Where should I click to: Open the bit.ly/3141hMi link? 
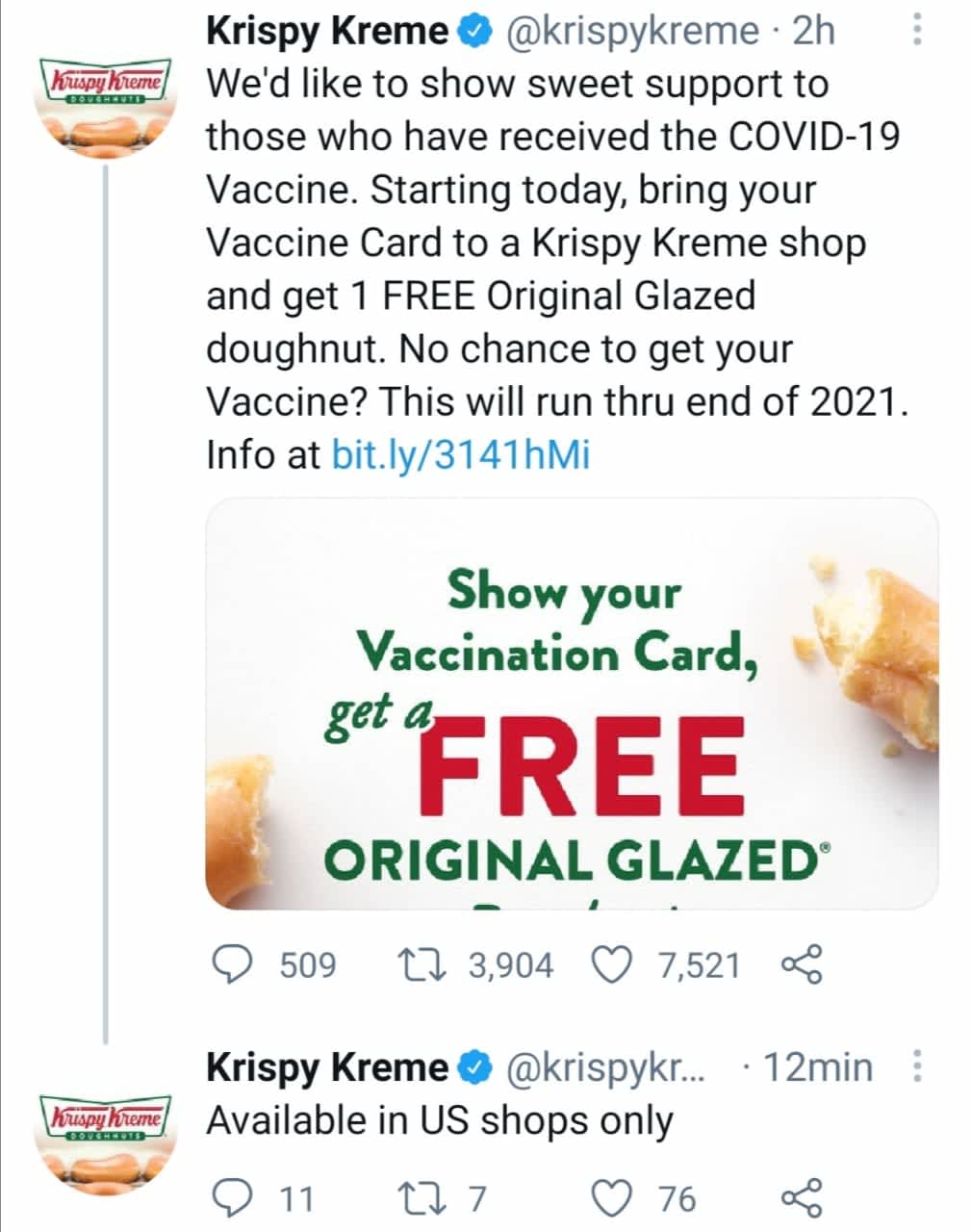click(460, 454)
